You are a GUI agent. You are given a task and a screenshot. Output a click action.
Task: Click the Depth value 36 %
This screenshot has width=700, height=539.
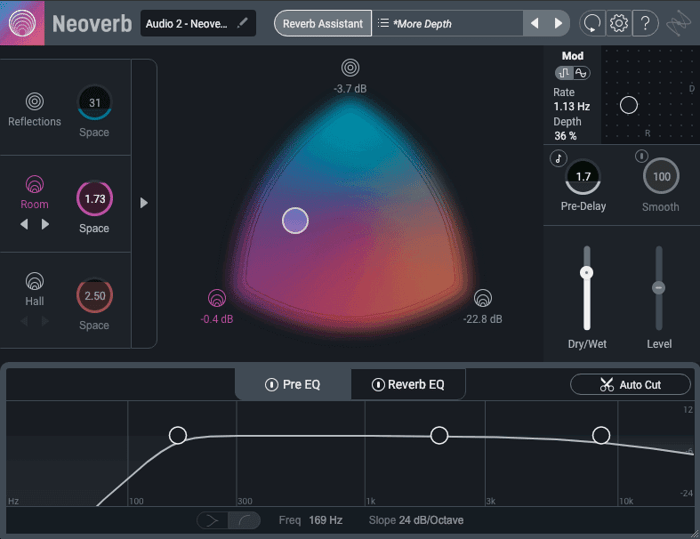[565, 136]
